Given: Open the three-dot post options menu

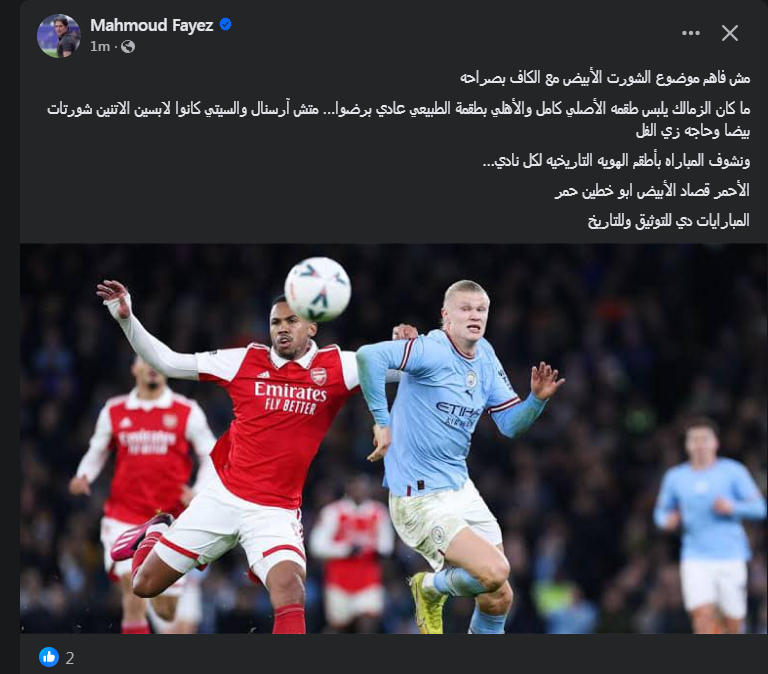Looking at the screenshot, I should pyautogui.click(x=691, y=33).
